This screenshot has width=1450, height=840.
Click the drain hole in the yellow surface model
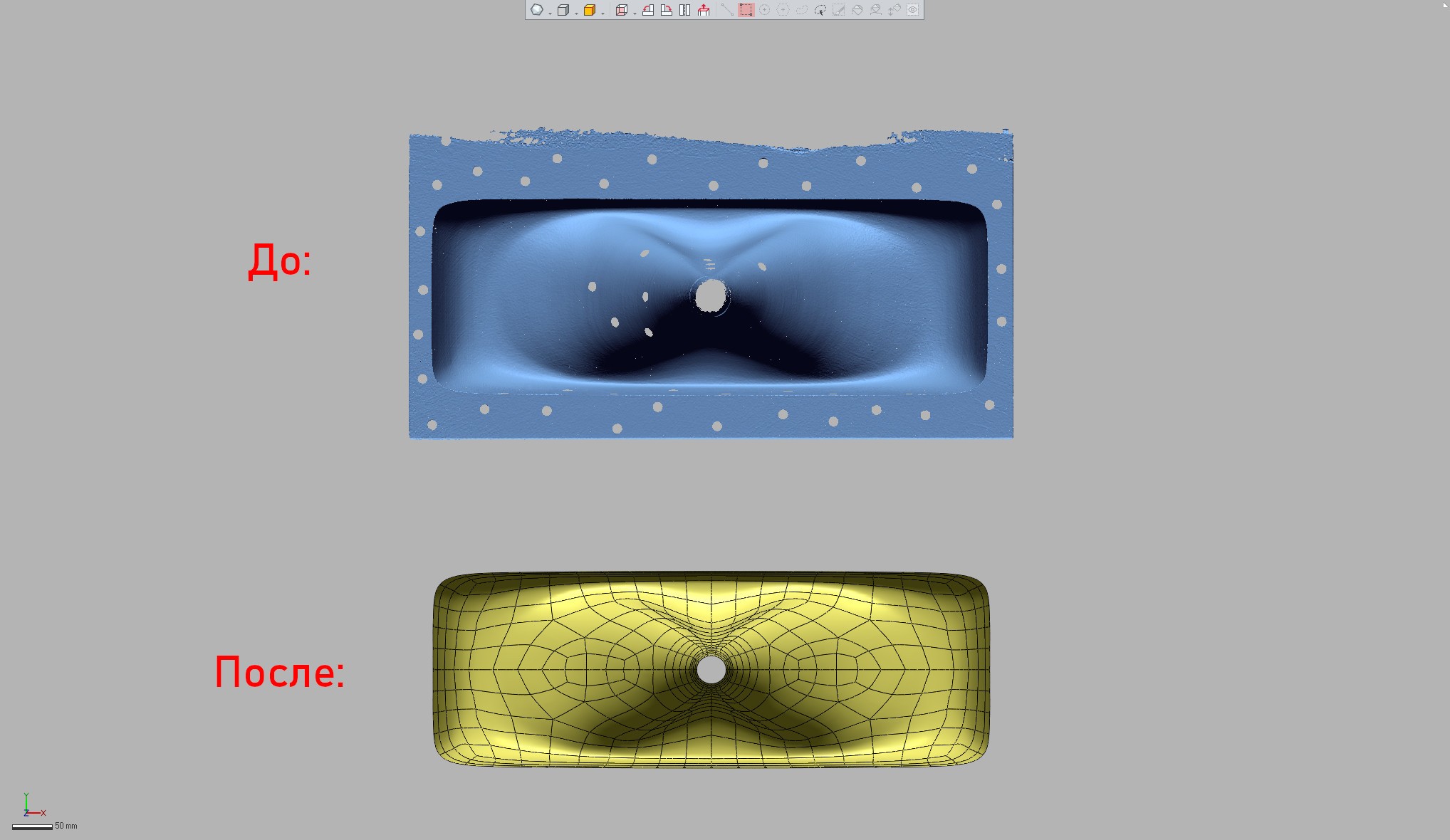[711, 670]
